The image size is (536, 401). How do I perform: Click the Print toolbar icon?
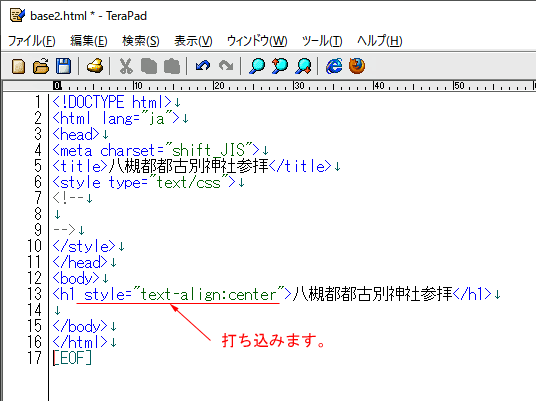tap(95, 66)
